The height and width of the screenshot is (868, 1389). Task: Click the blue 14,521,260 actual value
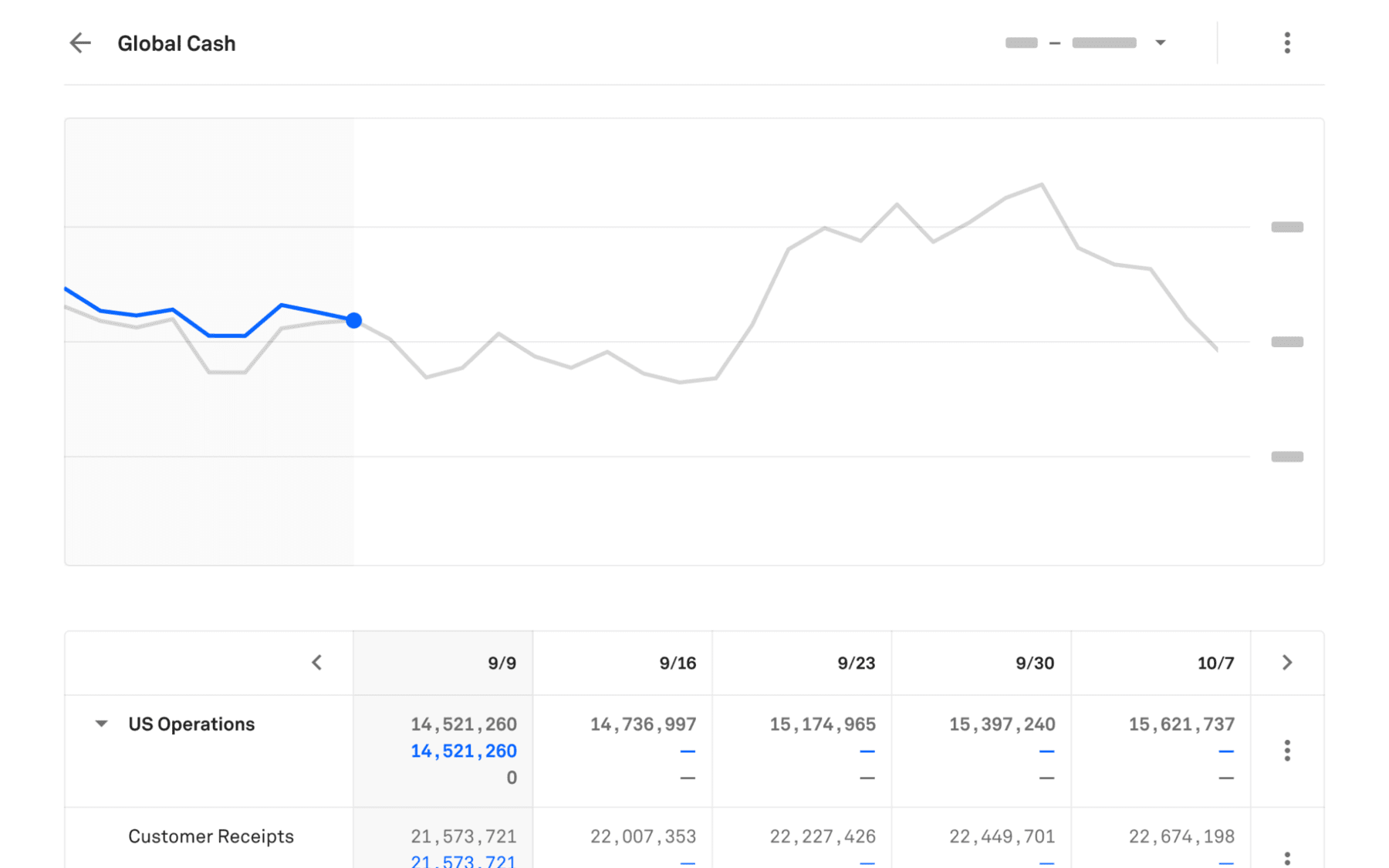point(463,751)
